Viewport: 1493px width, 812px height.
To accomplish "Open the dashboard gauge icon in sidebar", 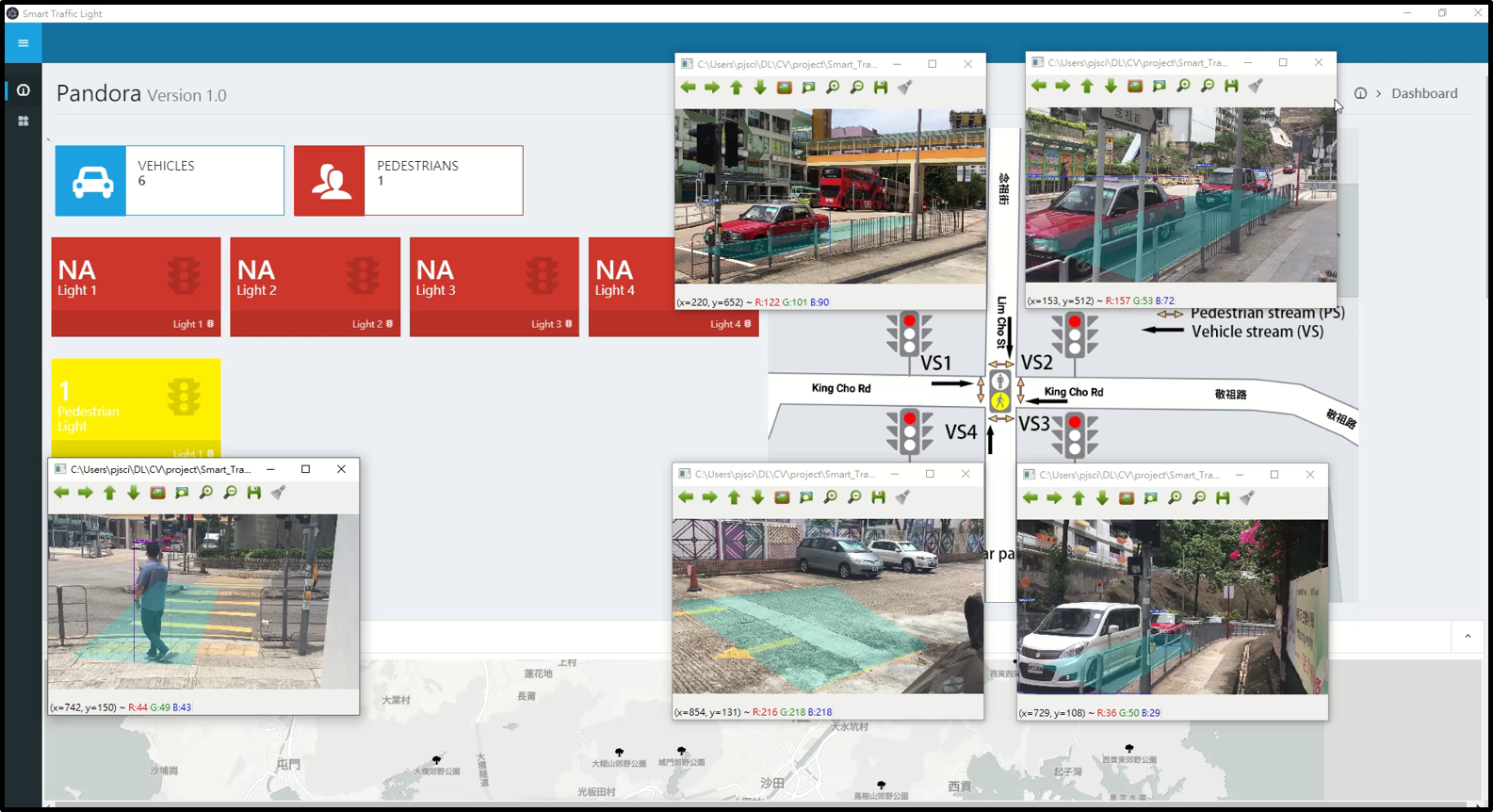I will tap(24, 90).
